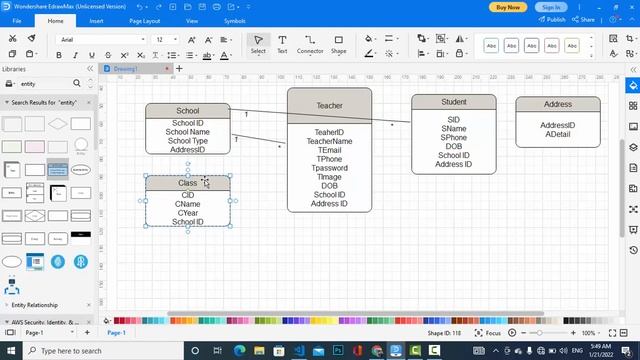Viewport: 640px width, 360px height.
Task: Click the Lock icon in ribbon
Action: click(x=460, y=53)
